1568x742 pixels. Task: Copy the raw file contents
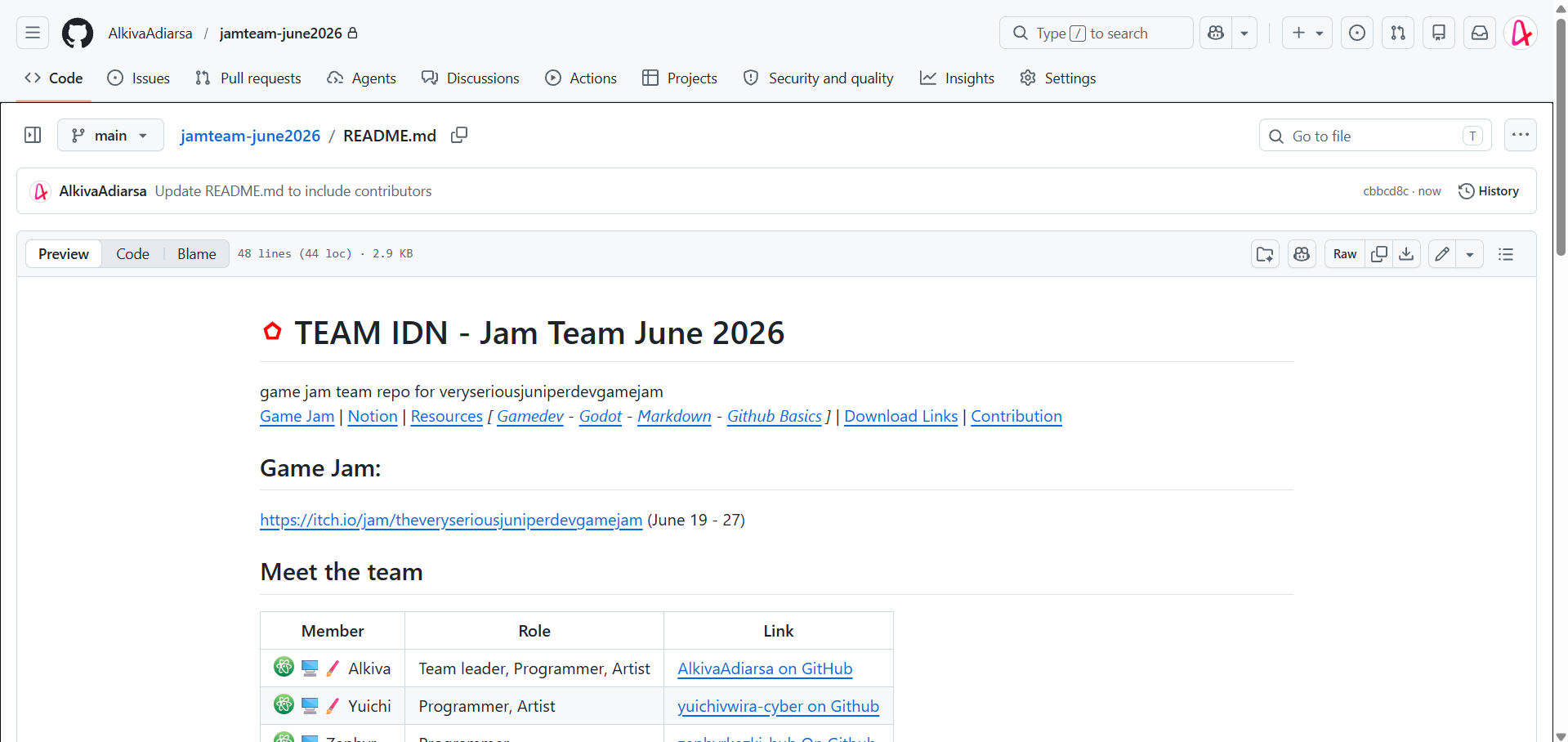1379,254
